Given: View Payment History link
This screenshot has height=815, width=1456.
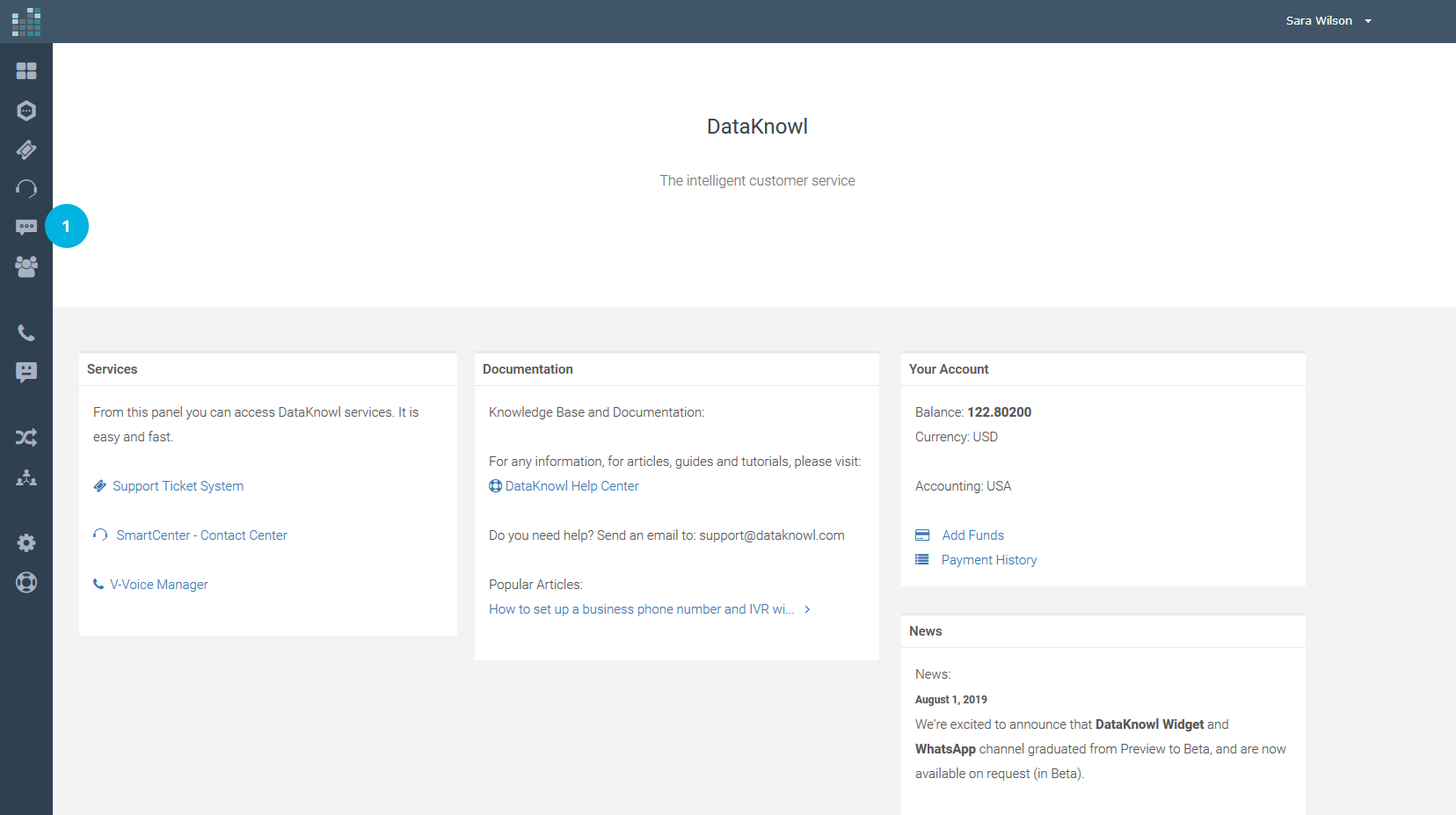Looking at the screenshot, I should [x=989, y=560].
